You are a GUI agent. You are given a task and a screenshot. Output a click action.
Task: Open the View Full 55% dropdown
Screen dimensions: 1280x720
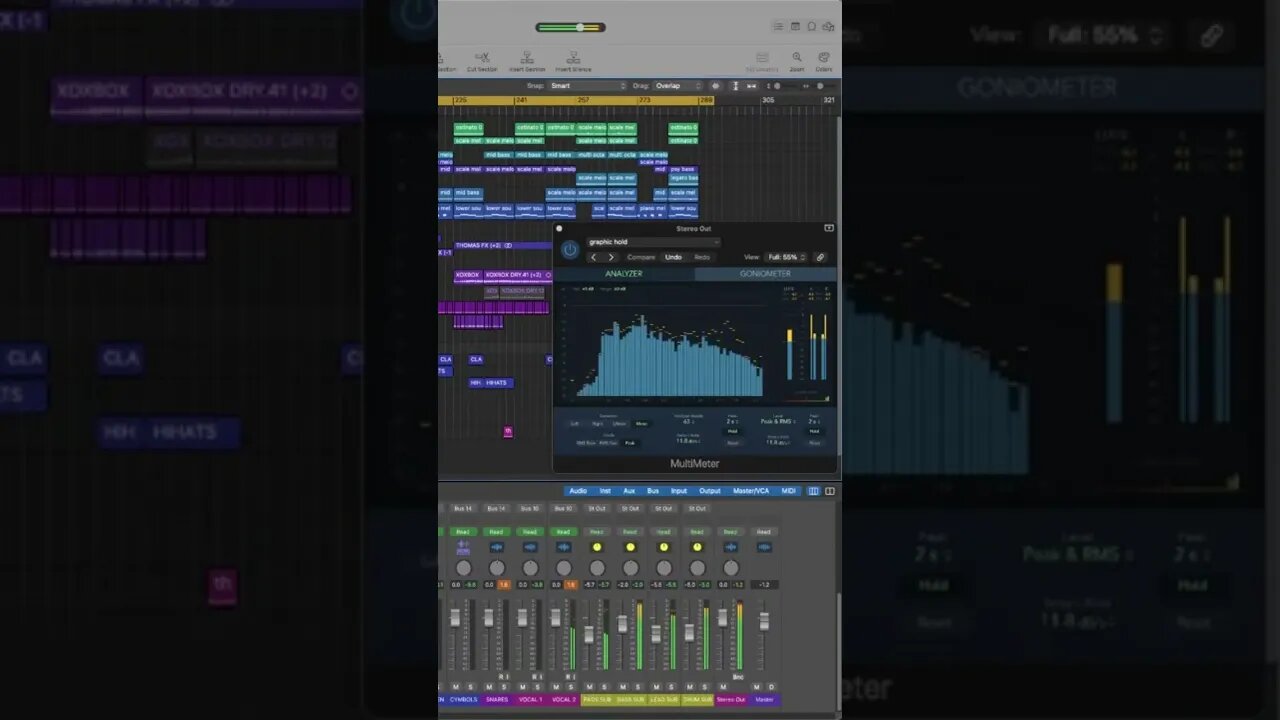[x=786, y=257]
